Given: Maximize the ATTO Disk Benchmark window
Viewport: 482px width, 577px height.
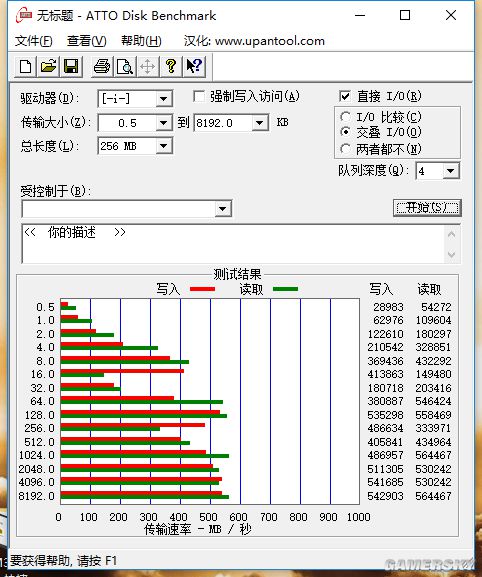Looking at the screenshot, I should click(x=405, y=15).
